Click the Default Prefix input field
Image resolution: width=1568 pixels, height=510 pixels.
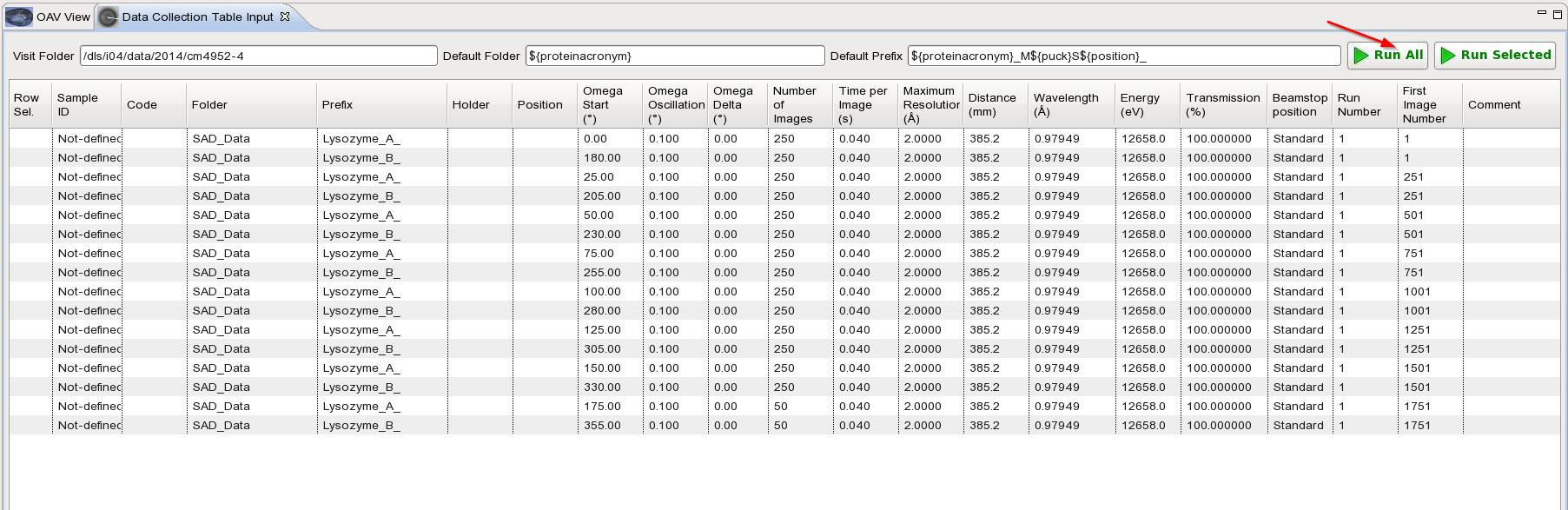(1123, 56)
